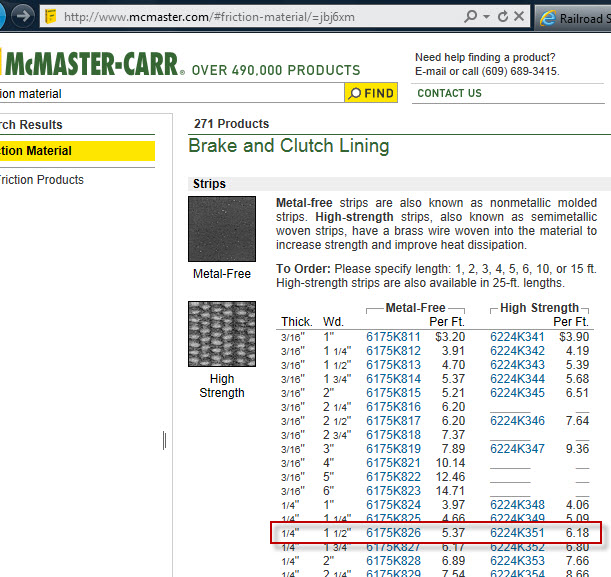Open high strength part 6224K351
611x577 pixels.
click(517, 533)
